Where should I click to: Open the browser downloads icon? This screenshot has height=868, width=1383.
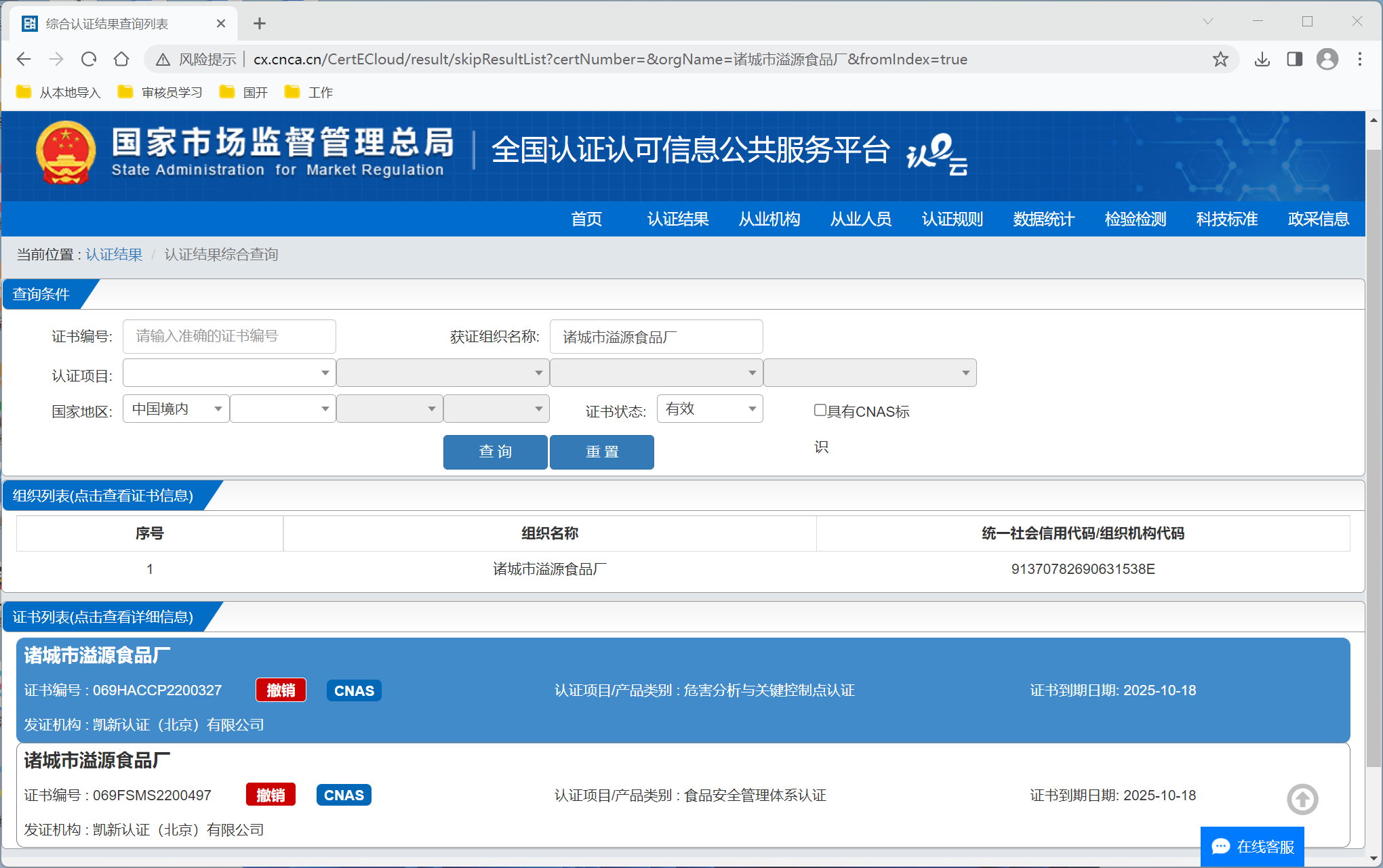pyautogui.click(x=1262, y=59)
